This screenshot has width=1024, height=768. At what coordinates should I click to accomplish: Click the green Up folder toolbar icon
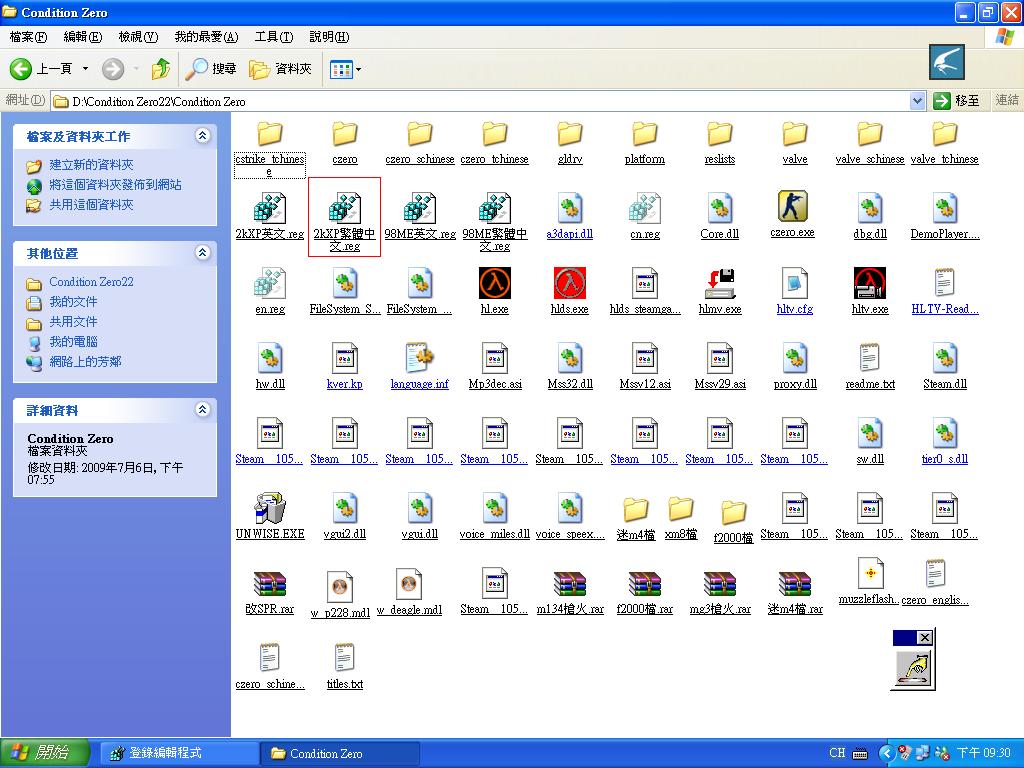click(161, 69)
